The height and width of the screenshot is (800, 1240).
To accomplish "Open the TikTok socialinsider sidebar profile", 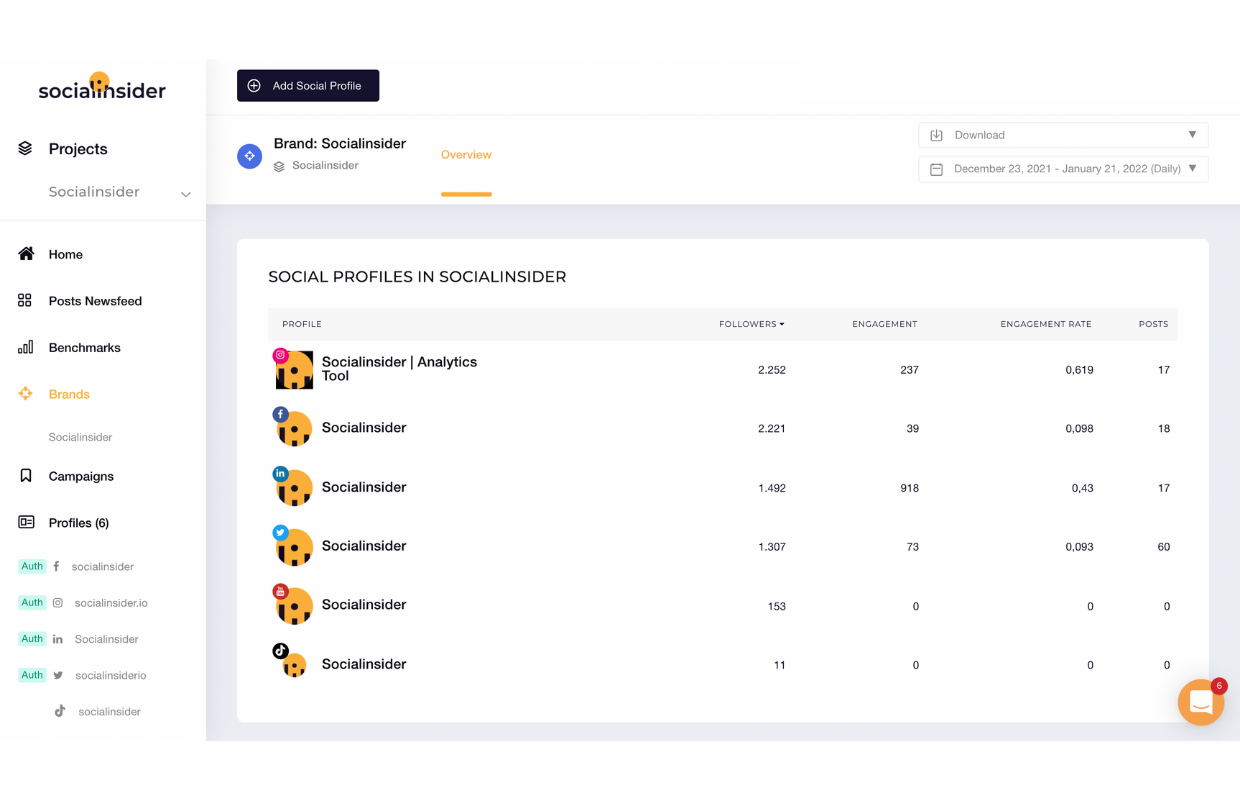I will click(109, 712).
